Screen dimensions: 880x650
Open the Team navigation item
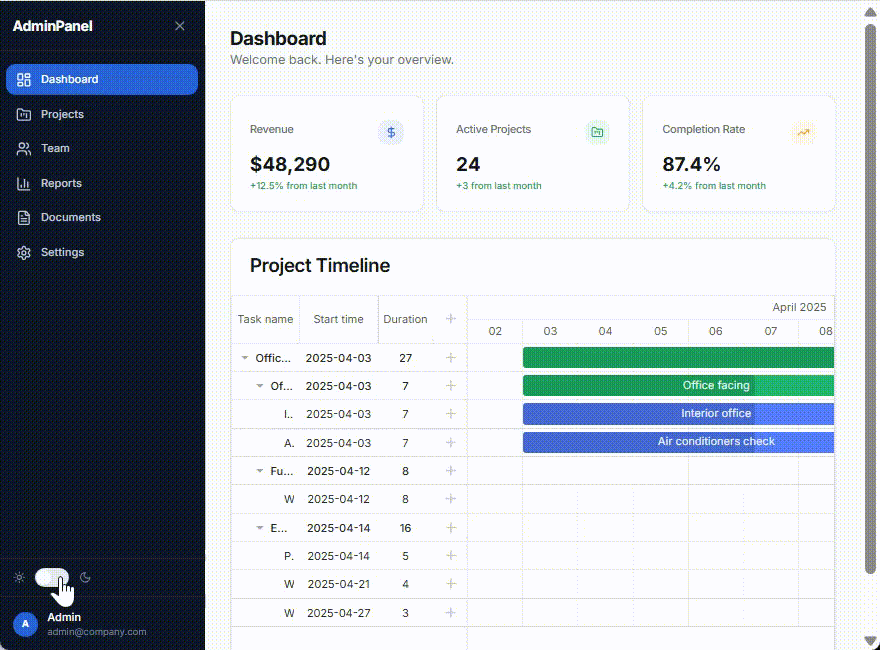click(x=55, y=148)
